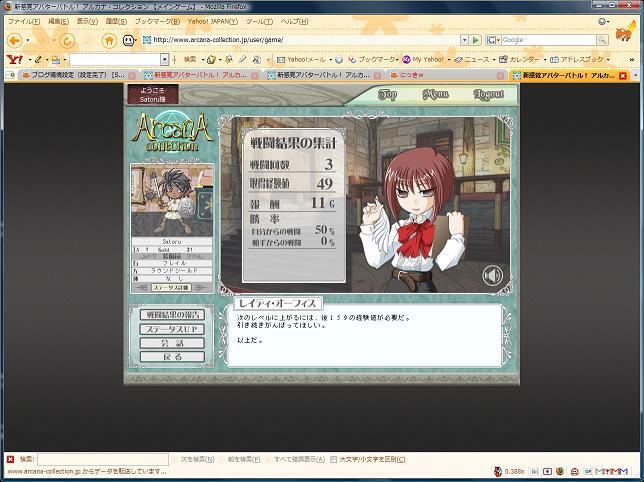Viewport: 644px width, 482px height.
Task: Toggle the 大文字/小文字を区別 checkbox
Action: pos(334,459)
